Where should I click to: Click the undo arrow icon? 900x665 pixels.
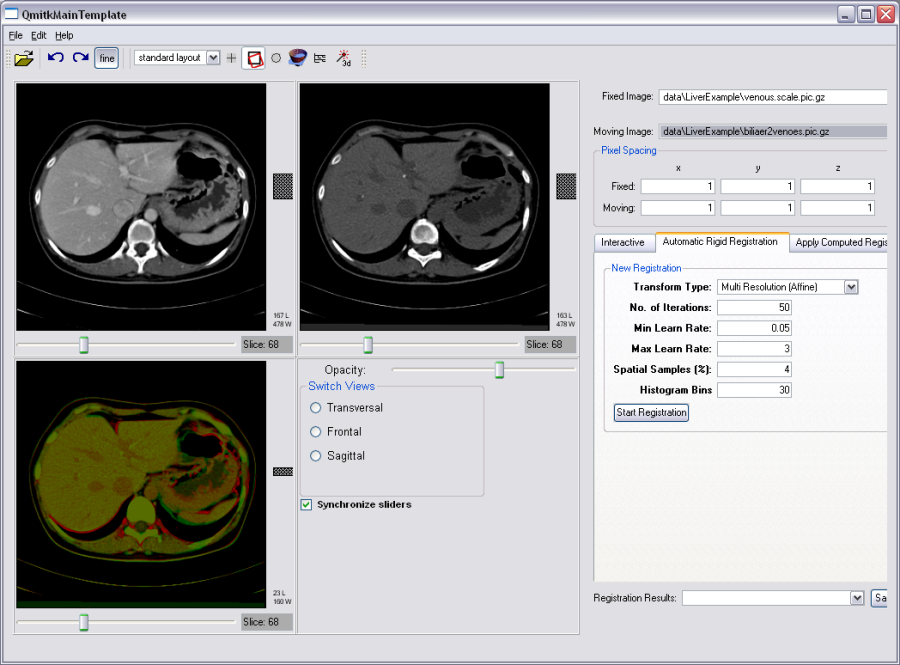56,58
